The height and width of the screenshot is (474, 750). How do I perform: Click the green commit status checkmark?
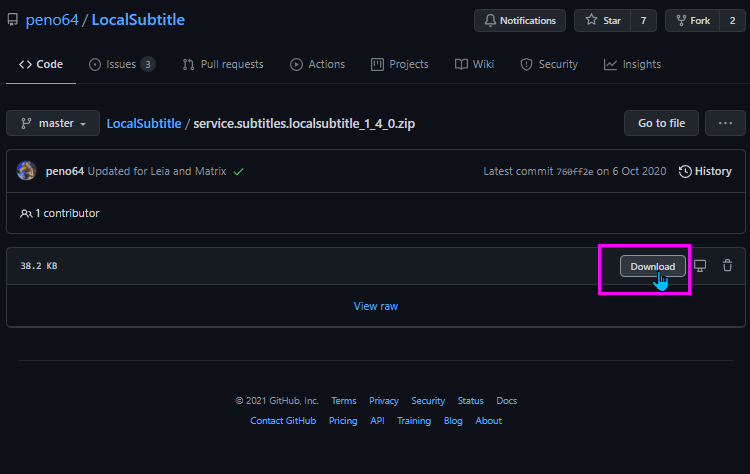tap(238, 171)
